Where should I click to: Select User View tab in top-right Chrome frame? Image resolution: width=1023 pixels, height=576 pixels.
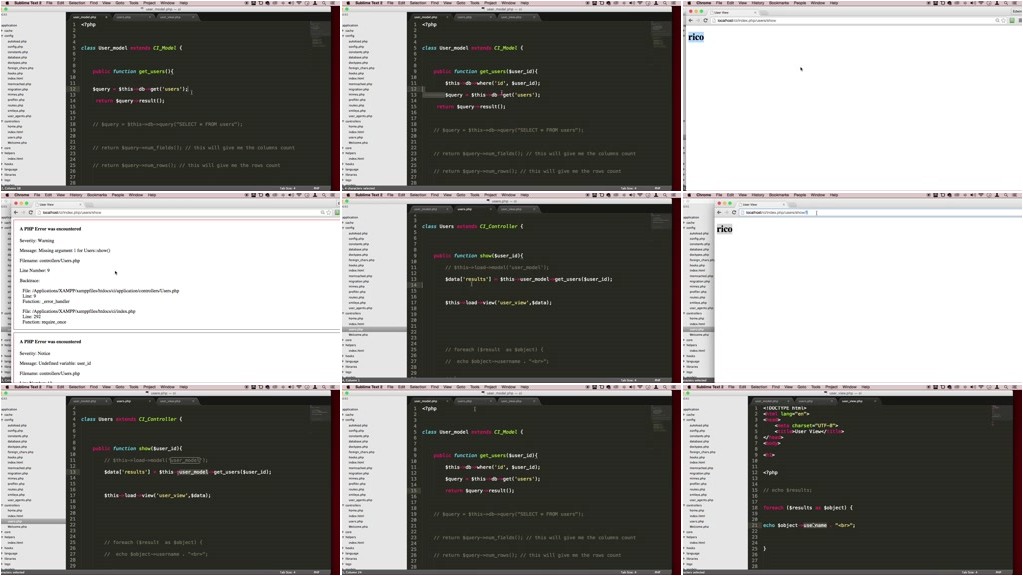click(732, 12)
